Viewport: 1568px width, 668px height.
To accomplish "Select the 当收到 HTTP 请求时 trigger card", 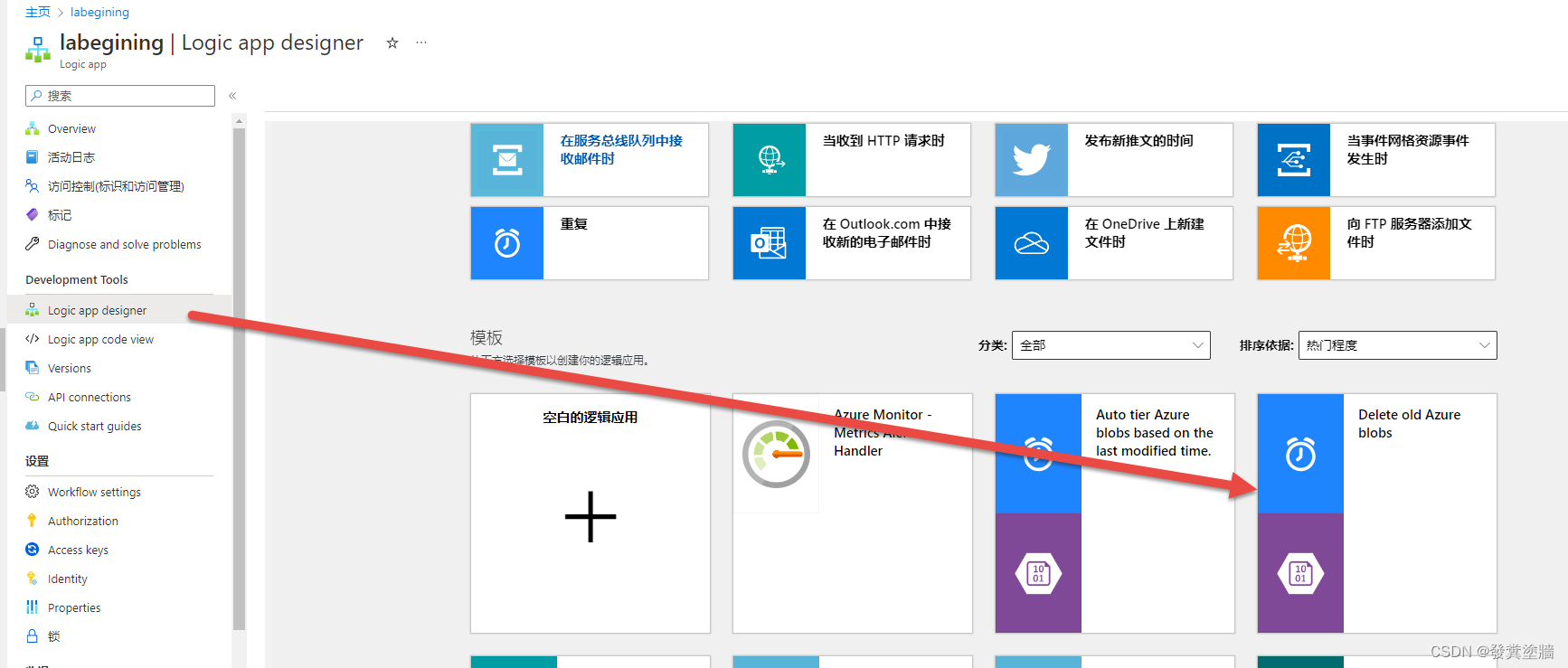I will [852, 160].
